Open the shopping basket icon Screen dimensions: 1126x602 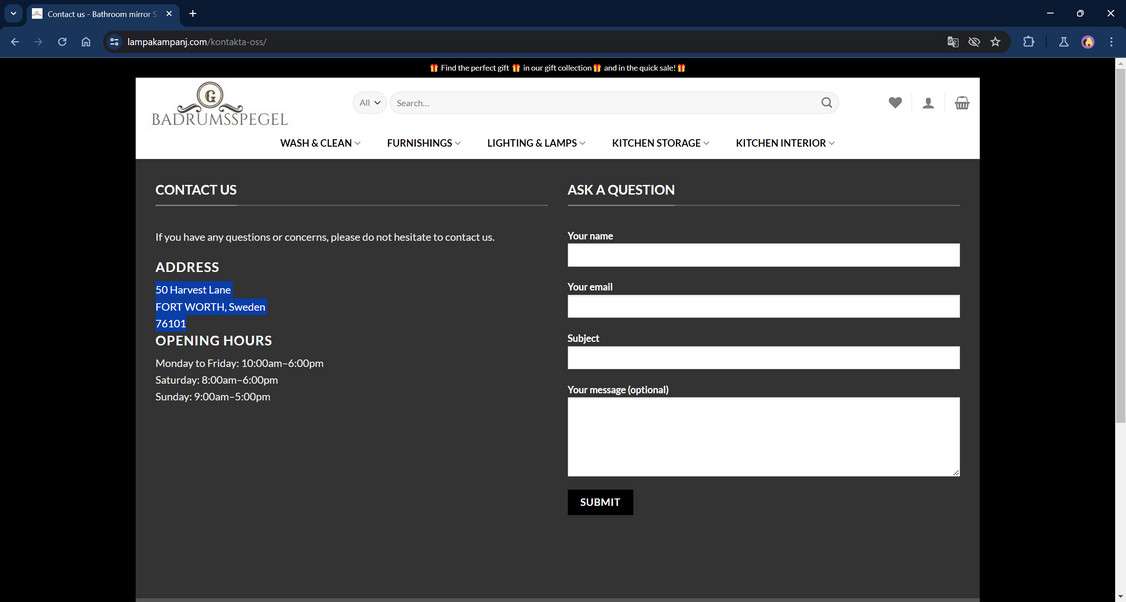(x=962, y=103)
